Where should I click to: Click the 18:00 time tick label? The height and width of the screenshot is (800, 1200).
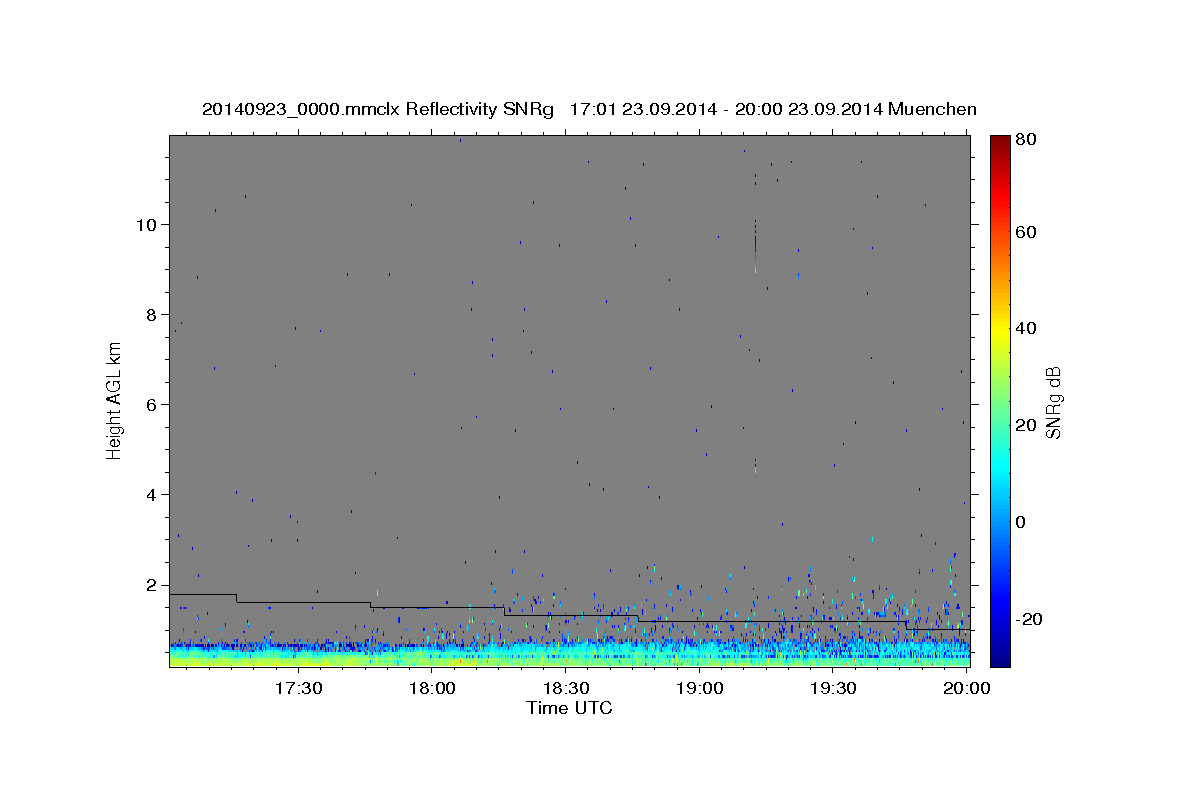pyautogui.click(x=433, y=688)
